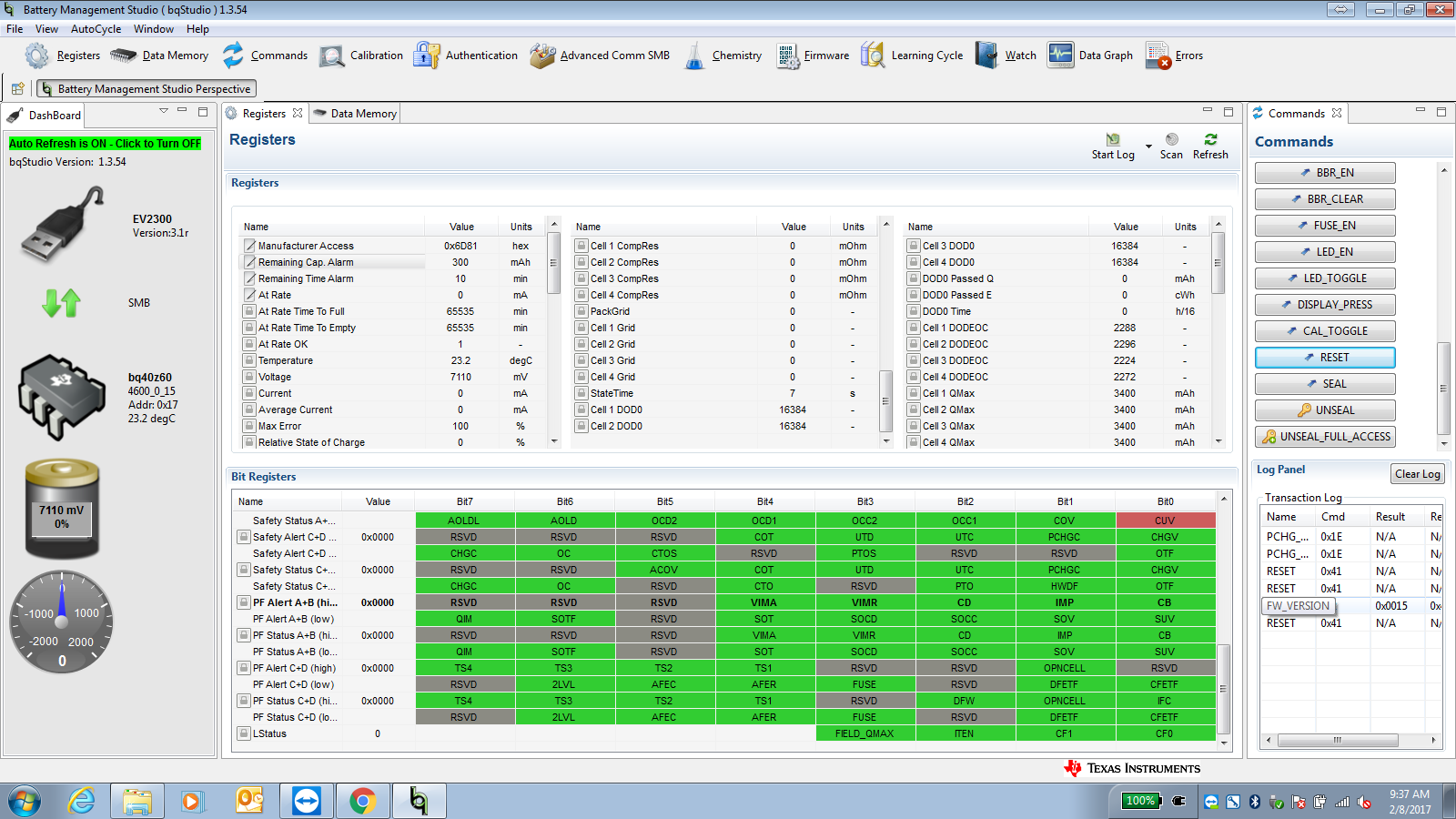Click the Start Log icon

coord(1113,140)
